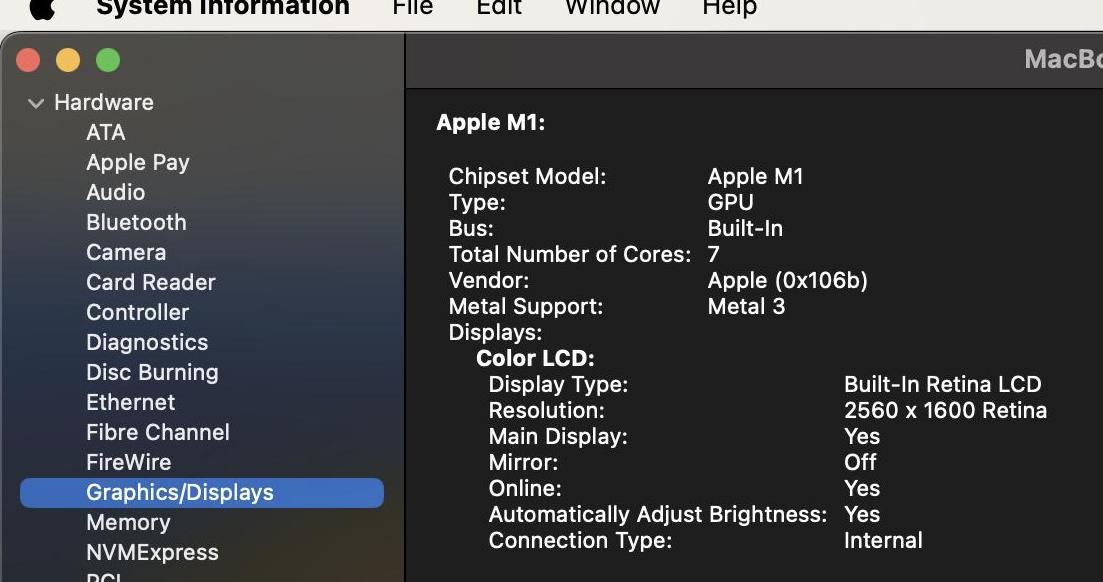Screen dimensions: 1103x582
Task: Select Camera in the sidebar
Action: pos(126,252)
